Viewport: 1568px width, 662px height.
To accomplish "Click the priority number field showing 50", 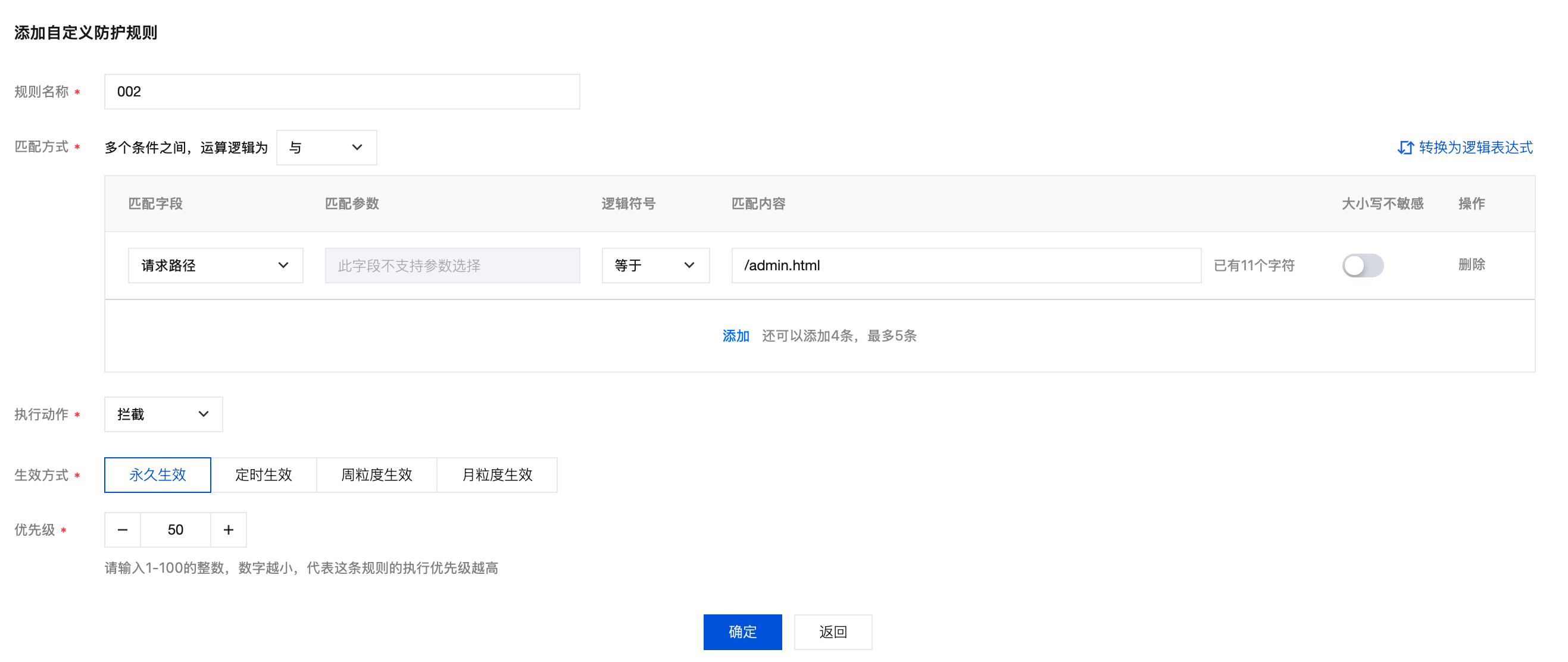I will point(175,530).
